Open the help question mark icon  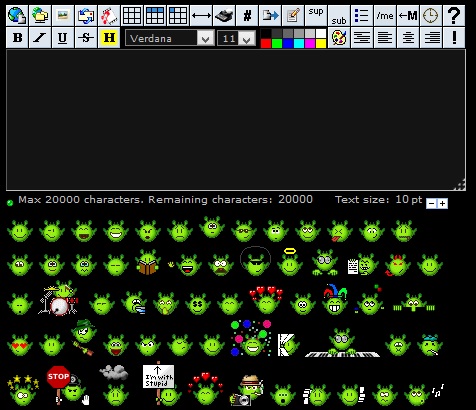454,15
